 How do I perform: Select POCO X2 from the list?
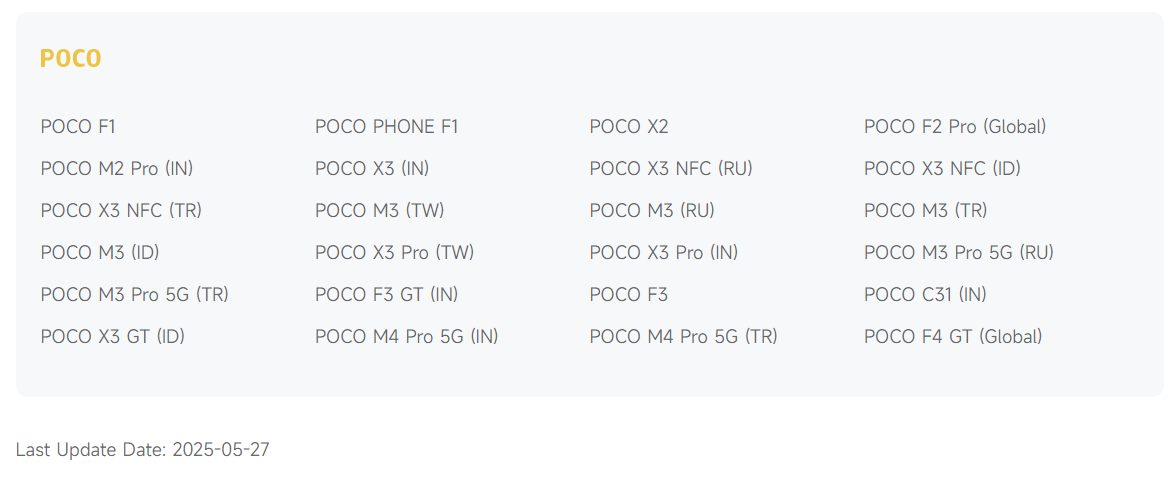(628, 127)
